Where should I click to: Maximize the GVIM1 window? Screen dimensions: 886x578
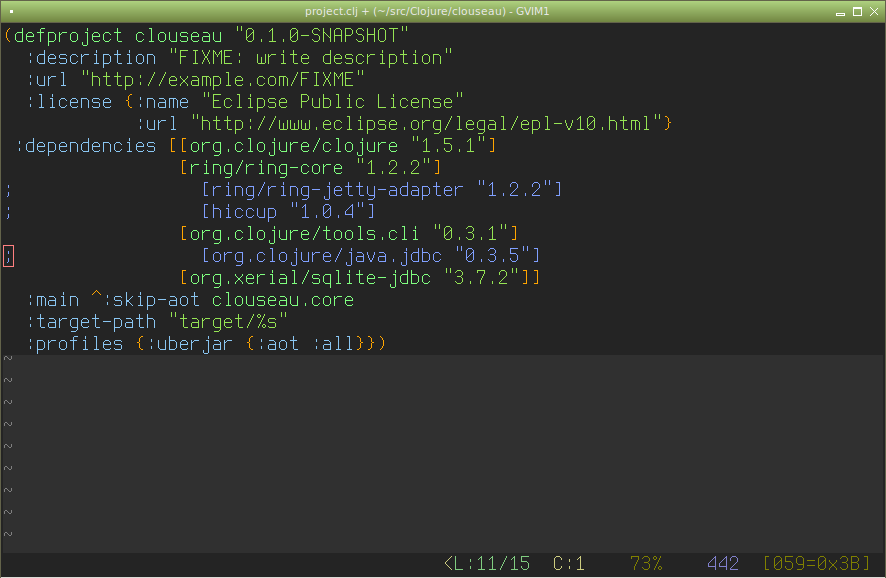pyautogui.click(x=857, y=12)
